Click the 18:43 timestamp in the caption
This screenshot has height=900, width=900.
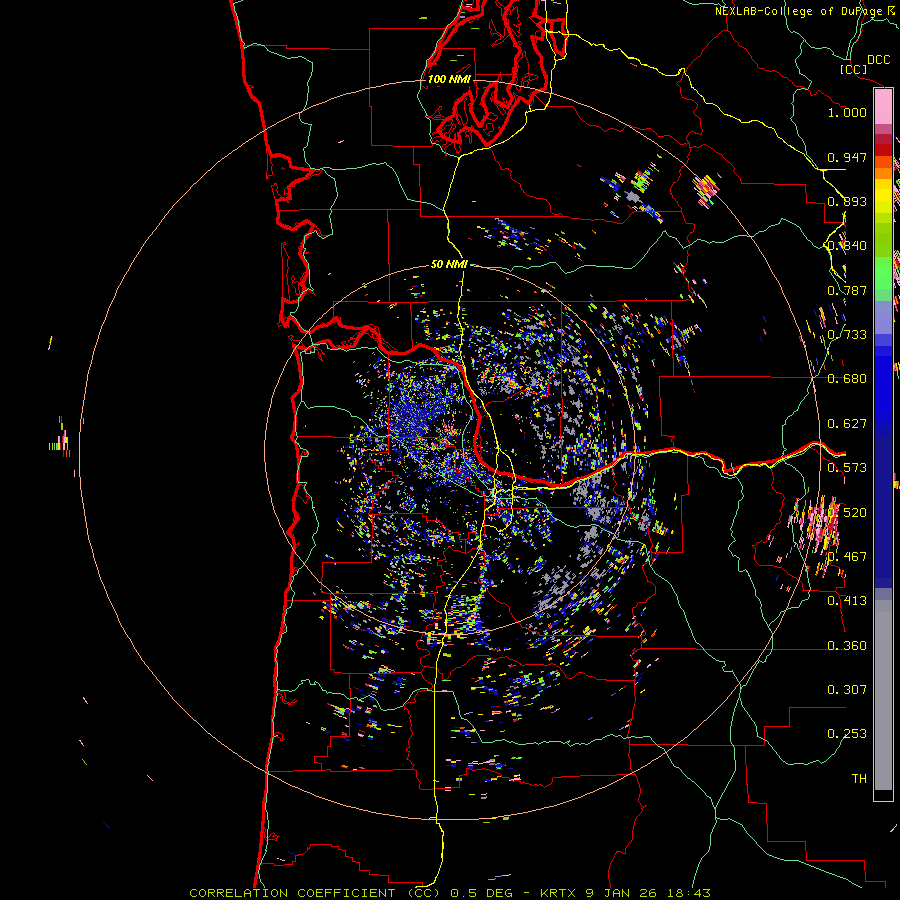(689, 893)
